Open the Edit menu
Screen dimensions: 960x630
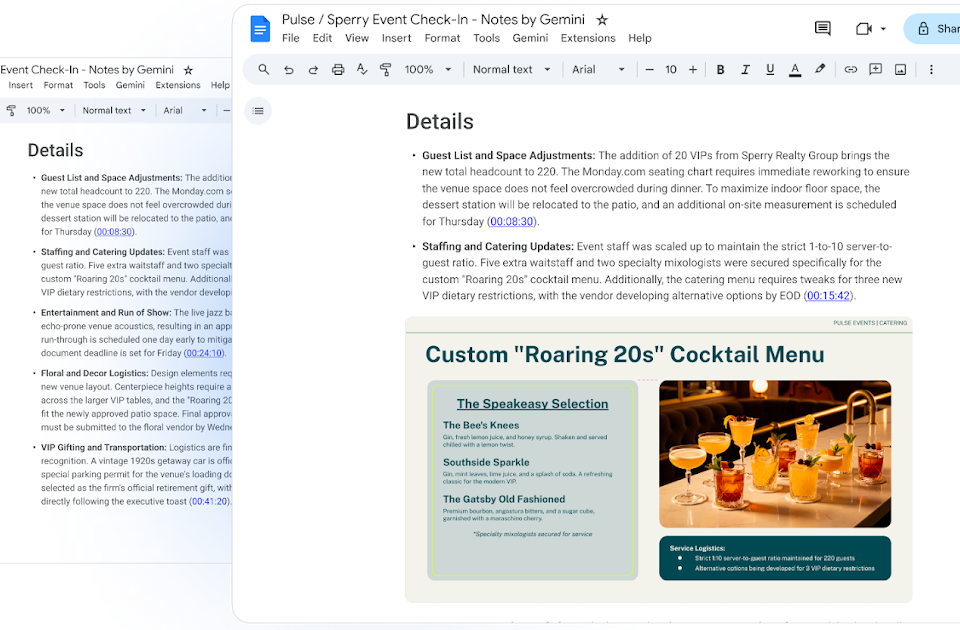(x=322, y=38)
